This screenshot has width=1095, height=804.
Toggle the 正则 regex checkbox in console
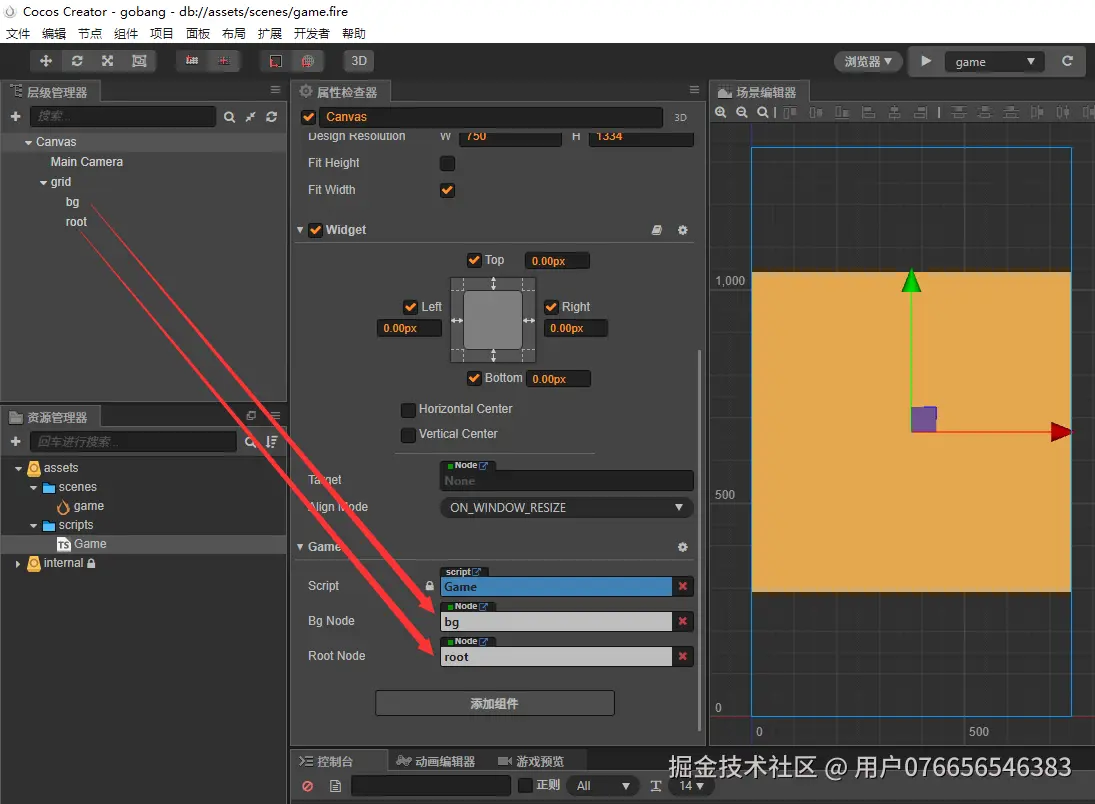525,786
